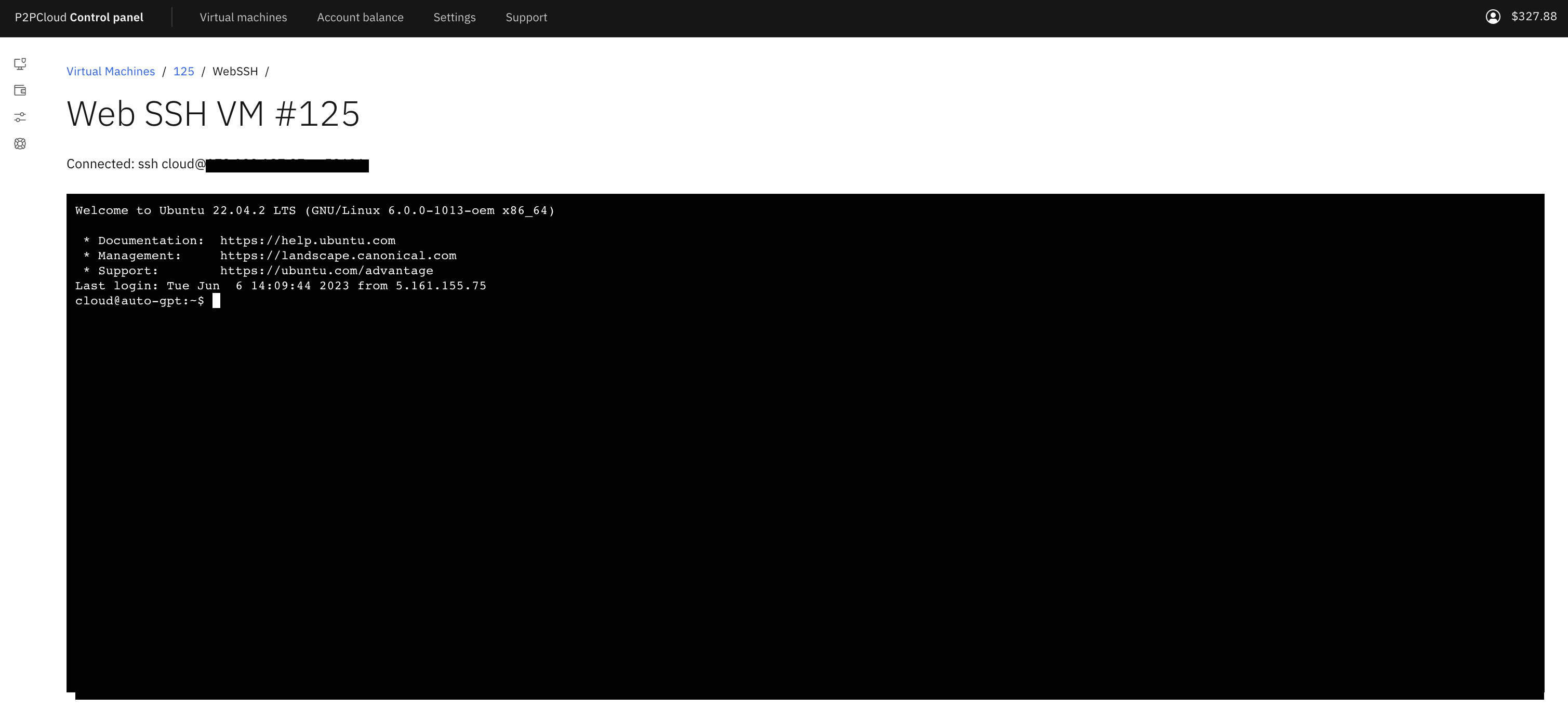The image size is (1568, 708).
Task: Open support via the lifebuoy sidebar icon
Action: coord(20,144)
